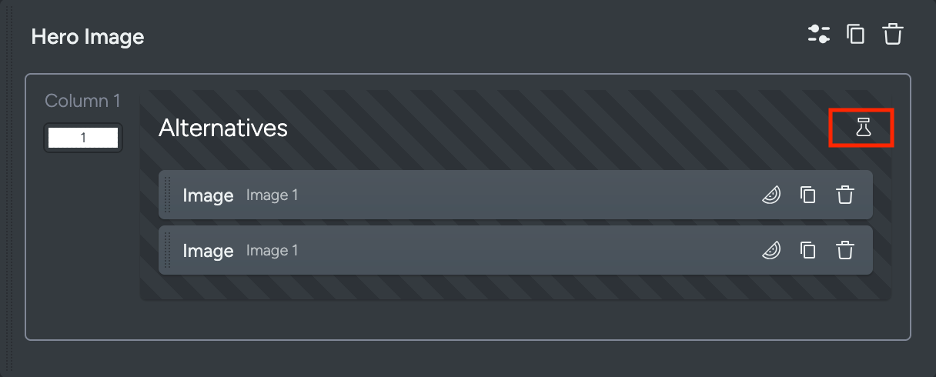Click the slice icon on first Image row
The height and width of the screenshot is (378, 936).
772,195
